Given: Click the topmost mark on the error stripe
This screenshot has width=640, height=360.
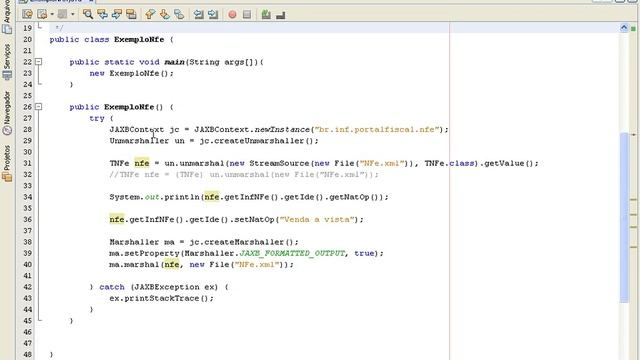Looking at the screenshot, I should (634, 135).
